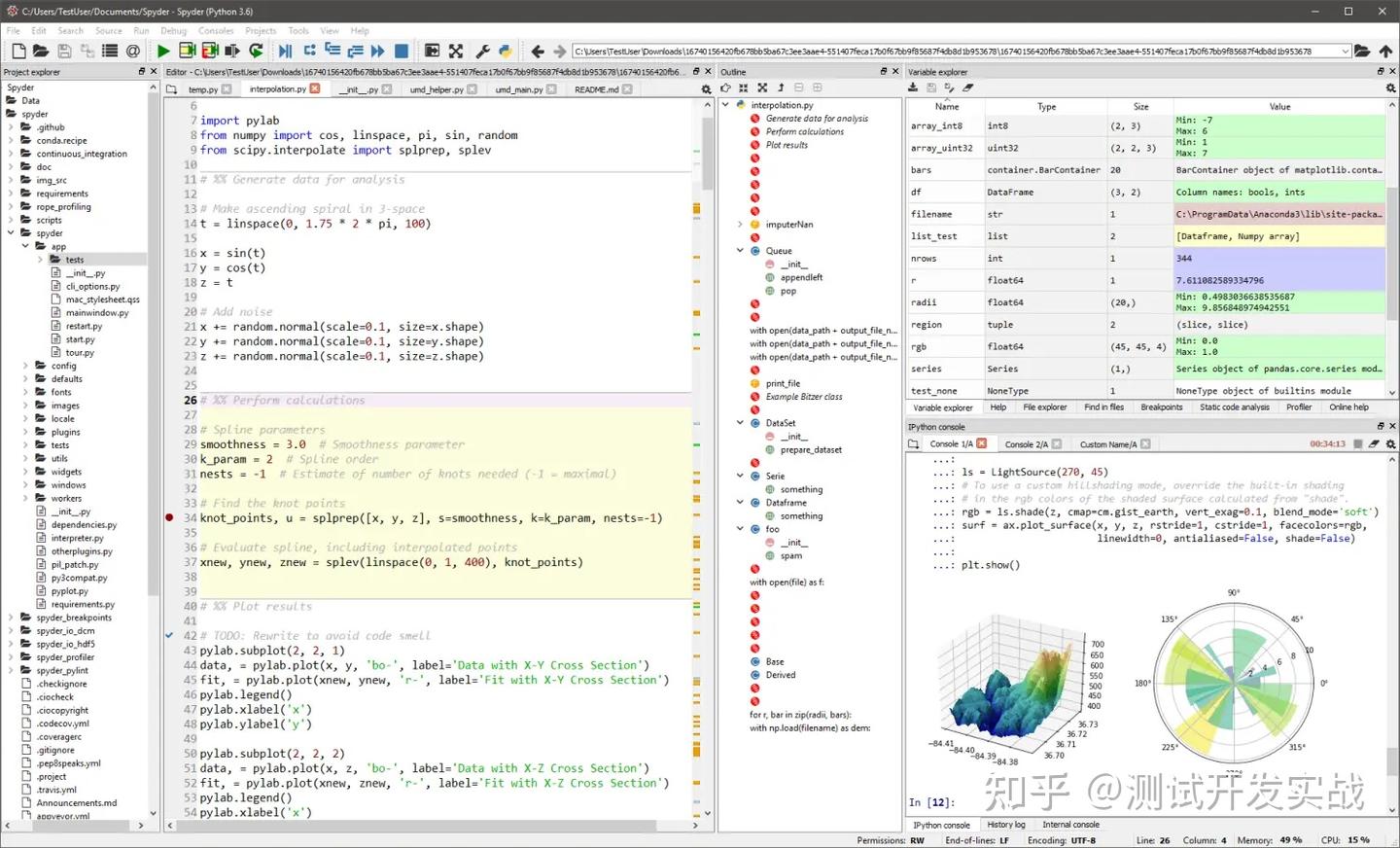
Task: Open the working directory path dropdown
Action: pos(1346,52)
